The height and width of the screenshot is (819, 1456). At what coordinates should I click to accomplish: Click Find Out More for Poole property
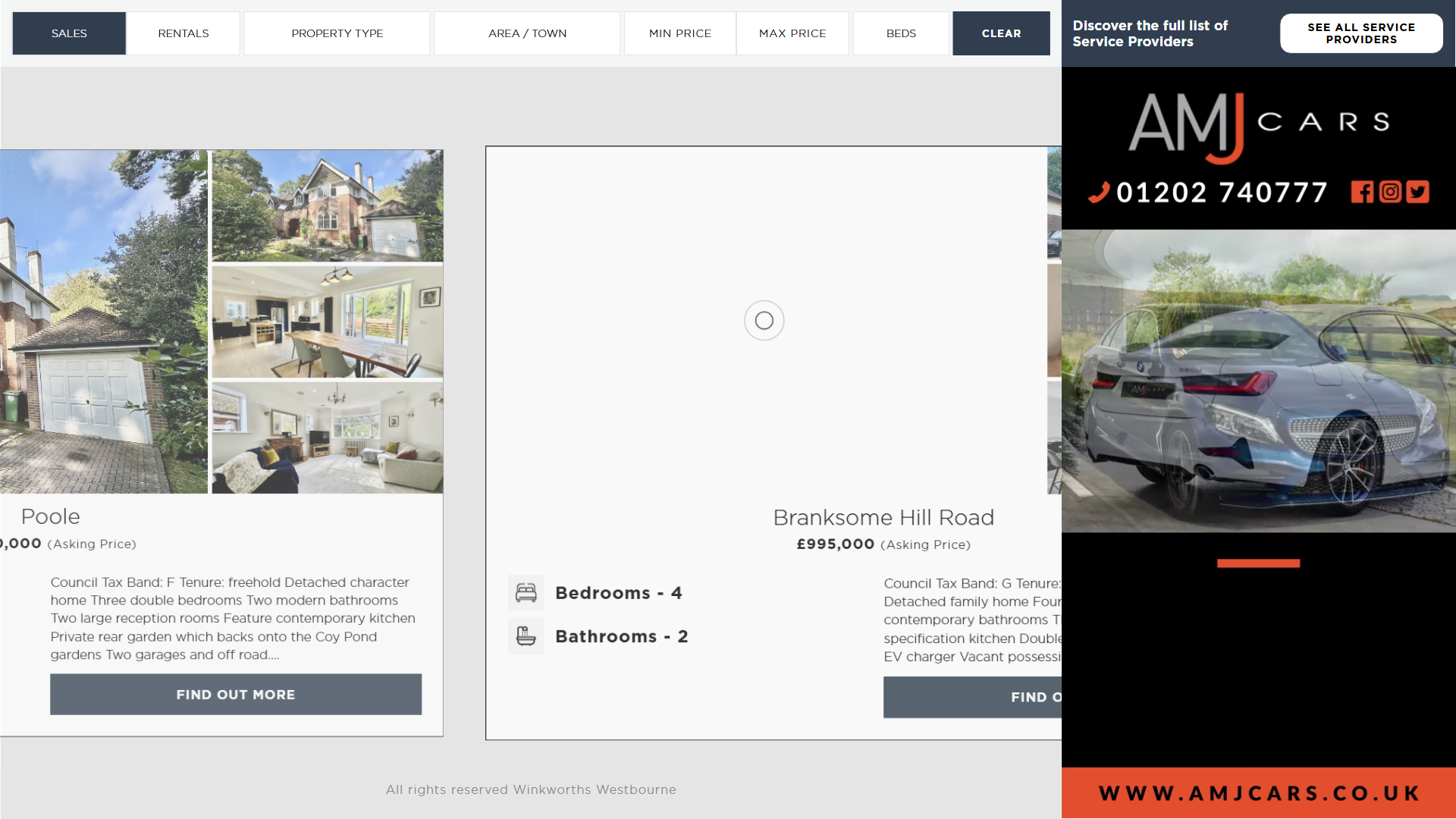click(x=236, y=694)
